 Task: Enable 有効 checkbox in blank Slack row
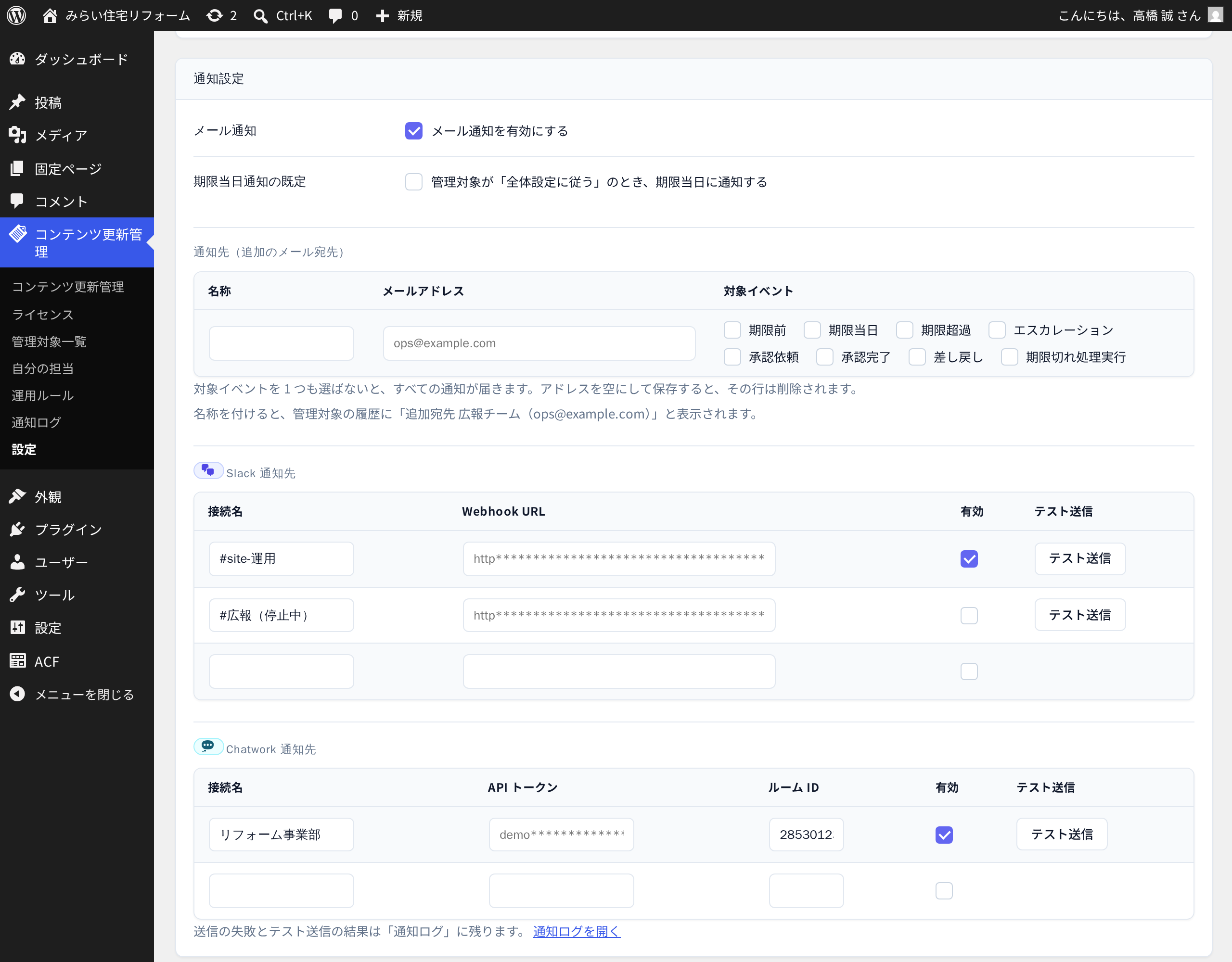pyautogui.click(x=969, y=671)
